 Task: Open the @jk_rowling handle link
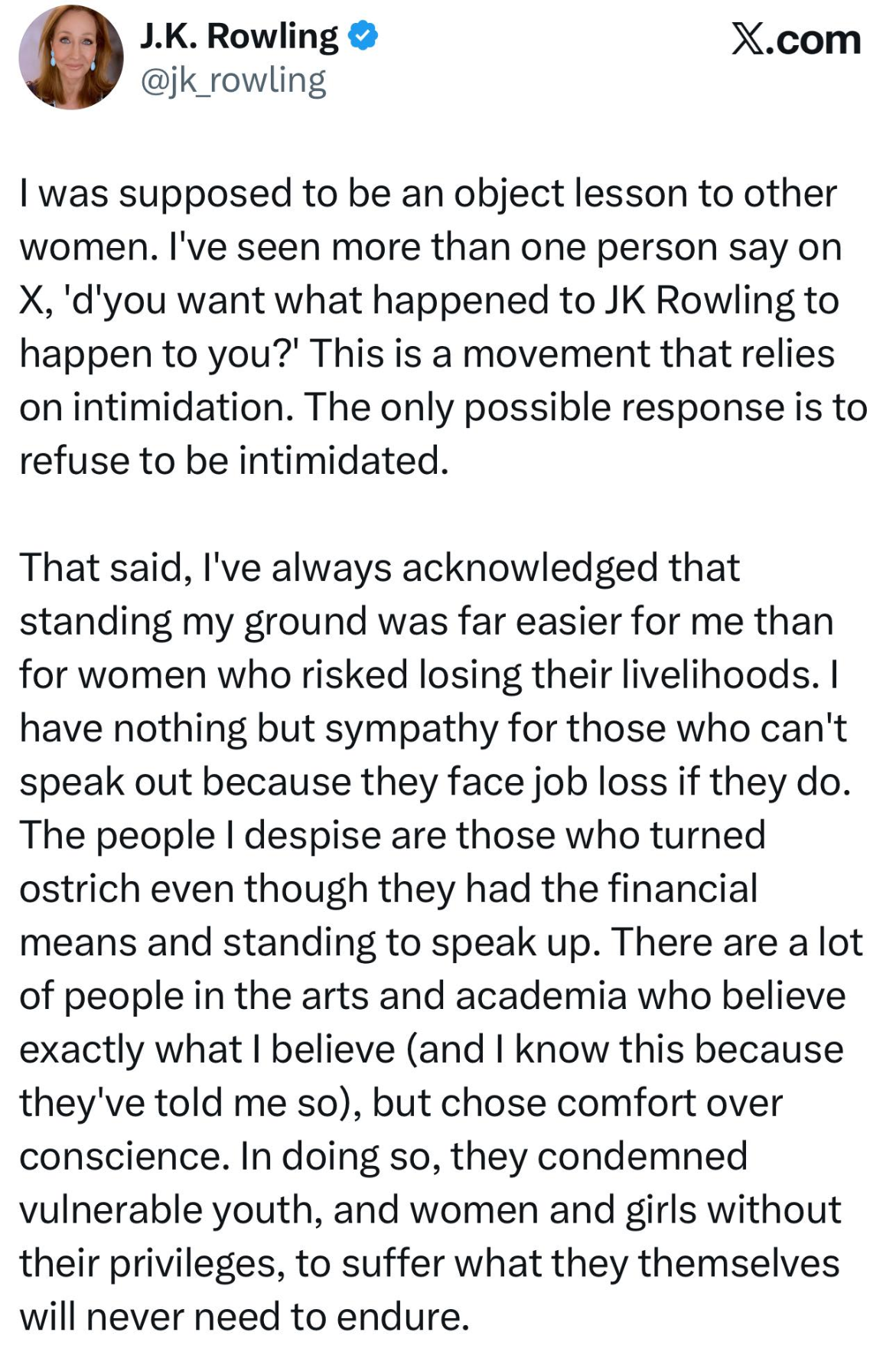pos(233,80)
